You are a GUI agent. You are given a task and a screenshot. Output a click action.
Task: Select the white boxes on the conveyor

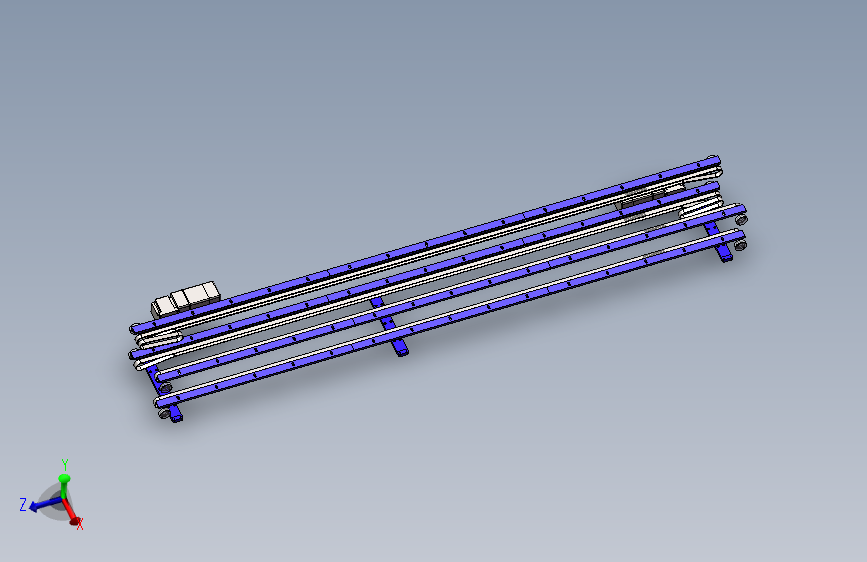[x=186, y=298]
